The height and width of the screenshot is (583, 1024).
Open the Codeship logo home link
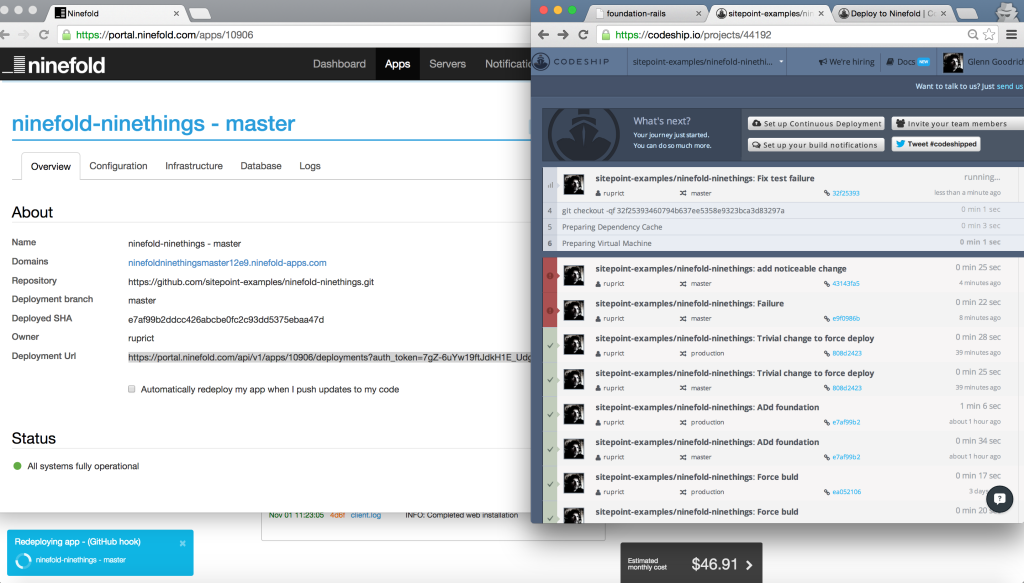point(571,62)
